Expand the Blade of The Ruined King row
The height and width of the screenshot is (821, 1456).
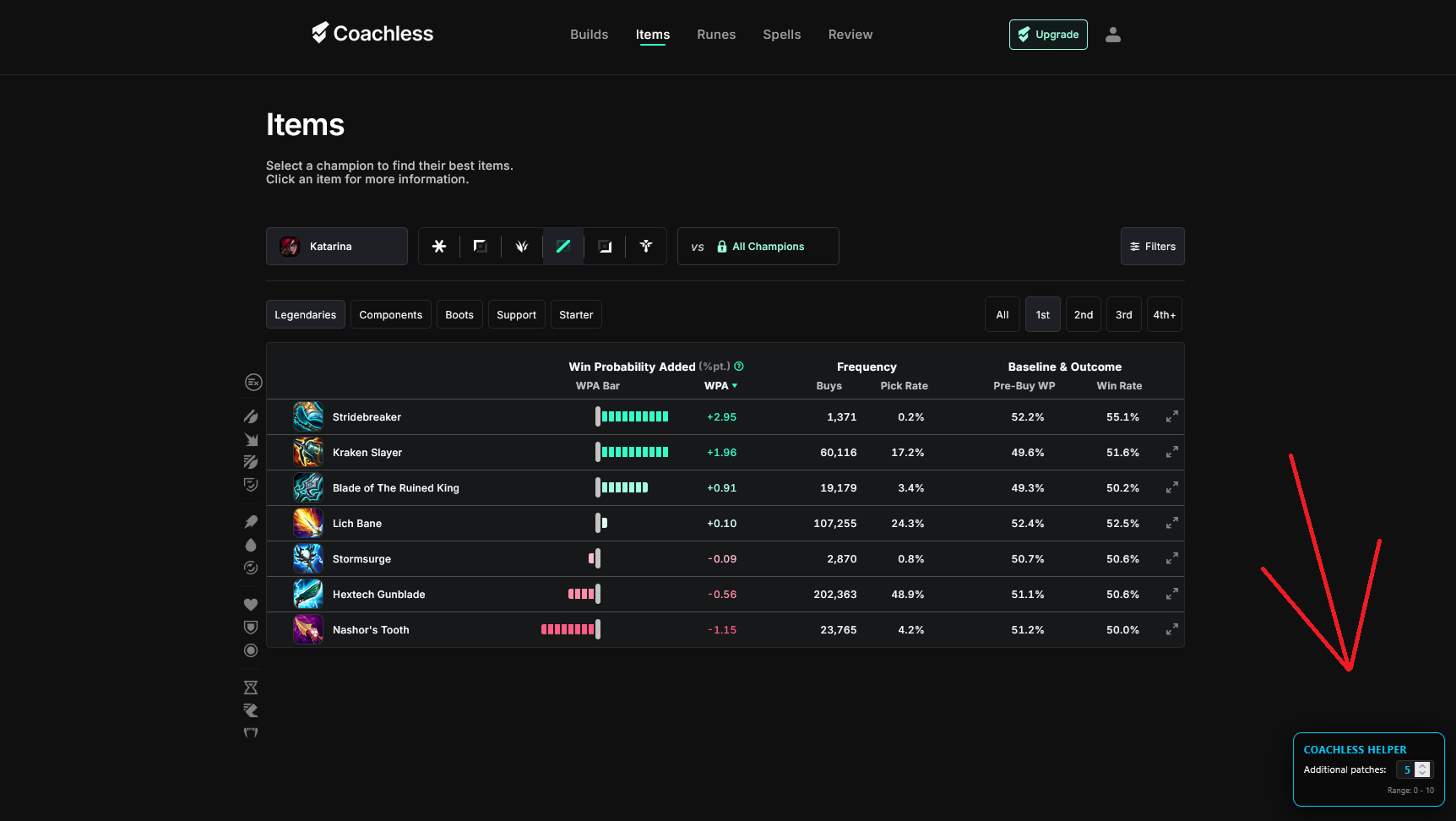(1172, 488)
